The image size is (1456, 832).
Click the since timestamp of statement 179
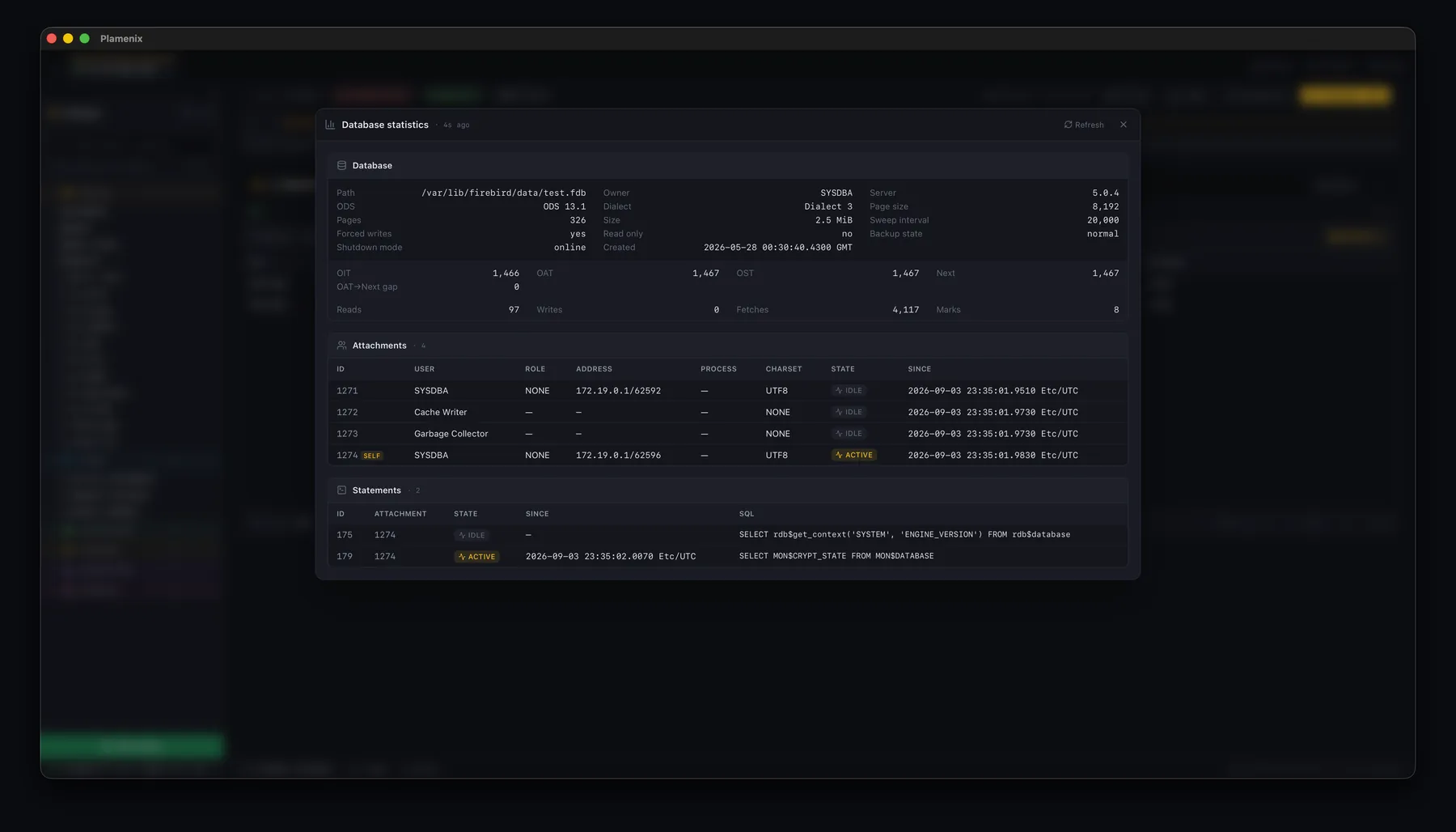pos(611,557)
